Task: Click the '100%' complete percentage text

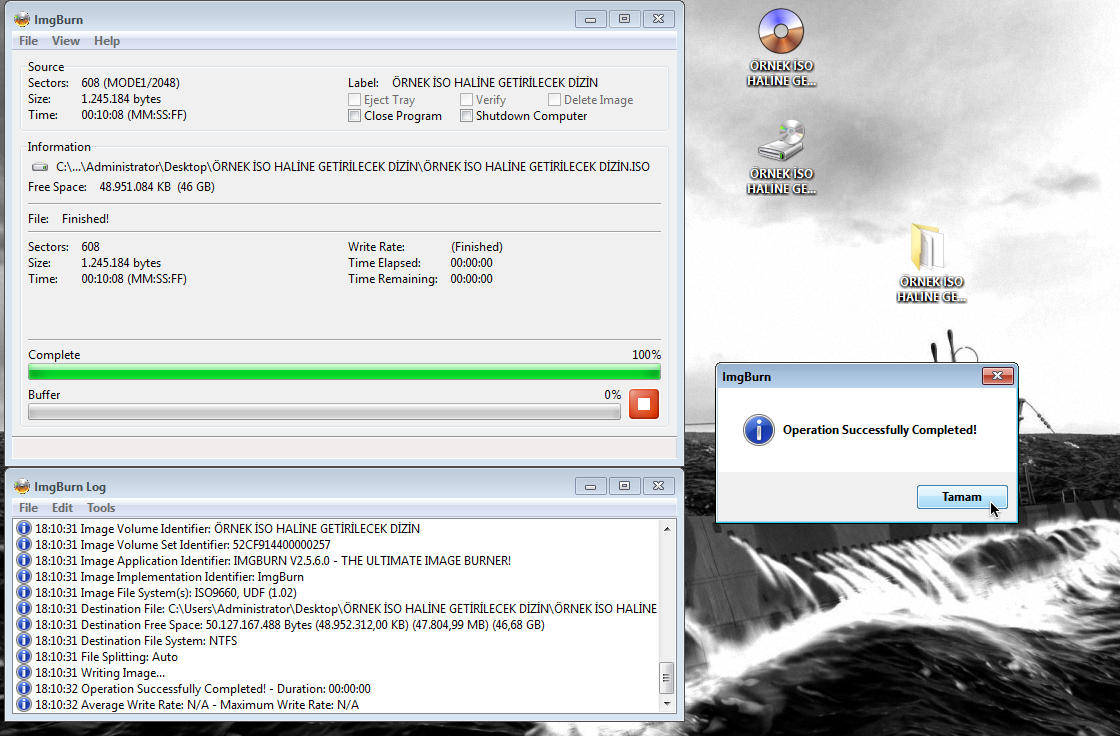Action: pos(646,355)
